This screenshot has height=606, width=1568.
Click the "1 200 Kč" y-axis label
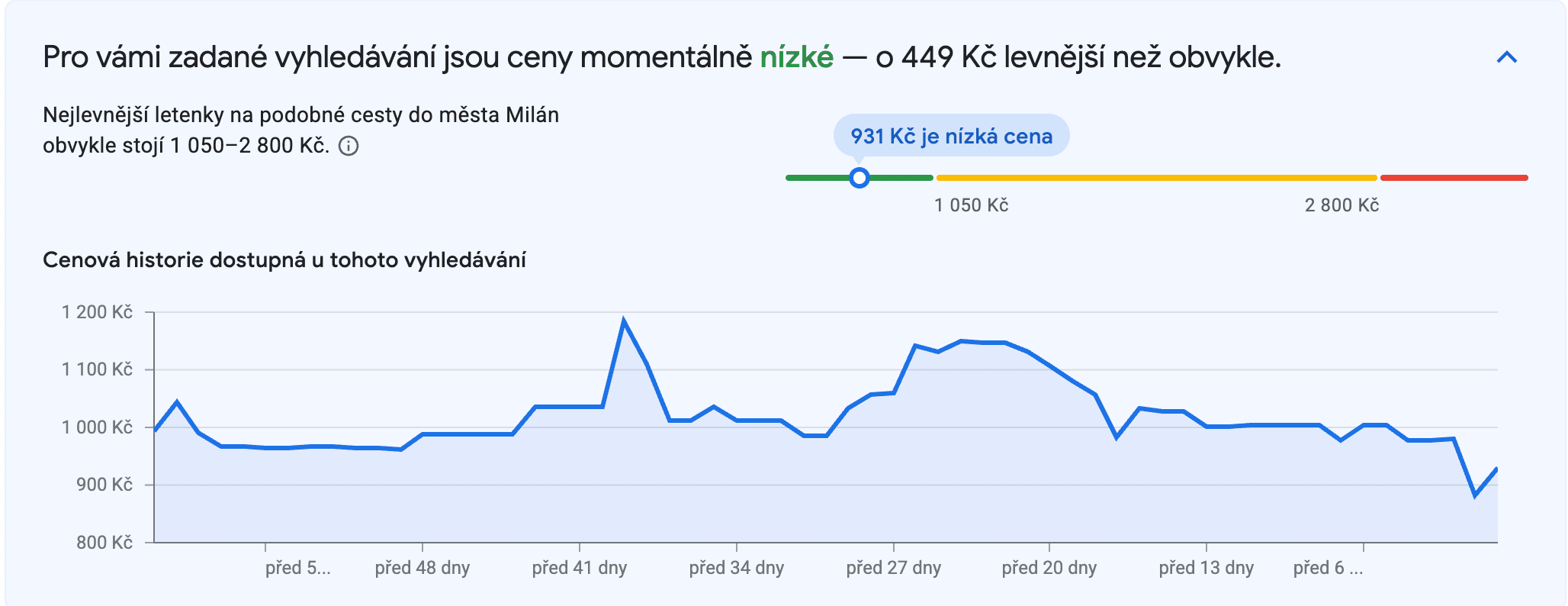[97, 312]
